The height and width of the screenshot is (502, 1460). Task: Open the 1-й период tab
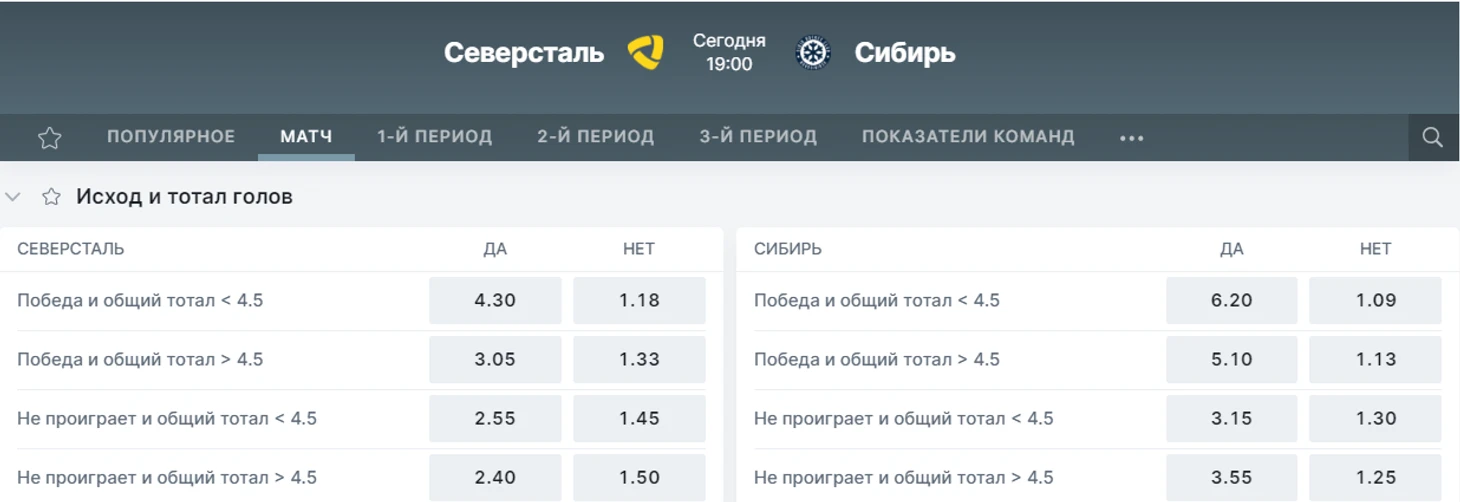[x=435, y=137]
